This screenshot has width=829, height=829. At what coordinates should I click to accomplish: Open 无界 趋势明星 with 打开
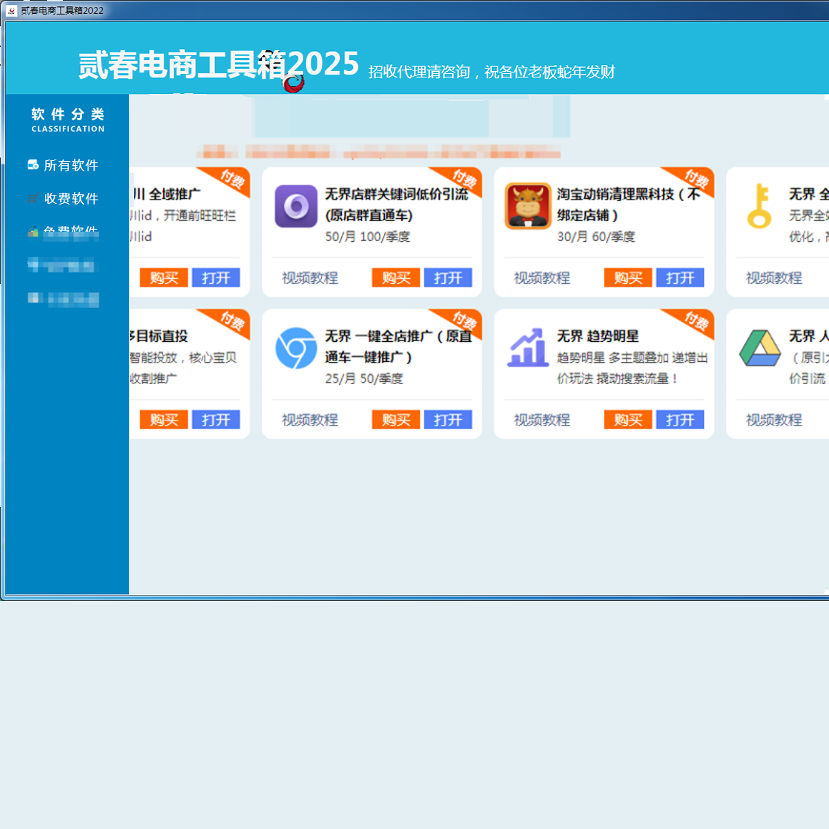[680, 420]
